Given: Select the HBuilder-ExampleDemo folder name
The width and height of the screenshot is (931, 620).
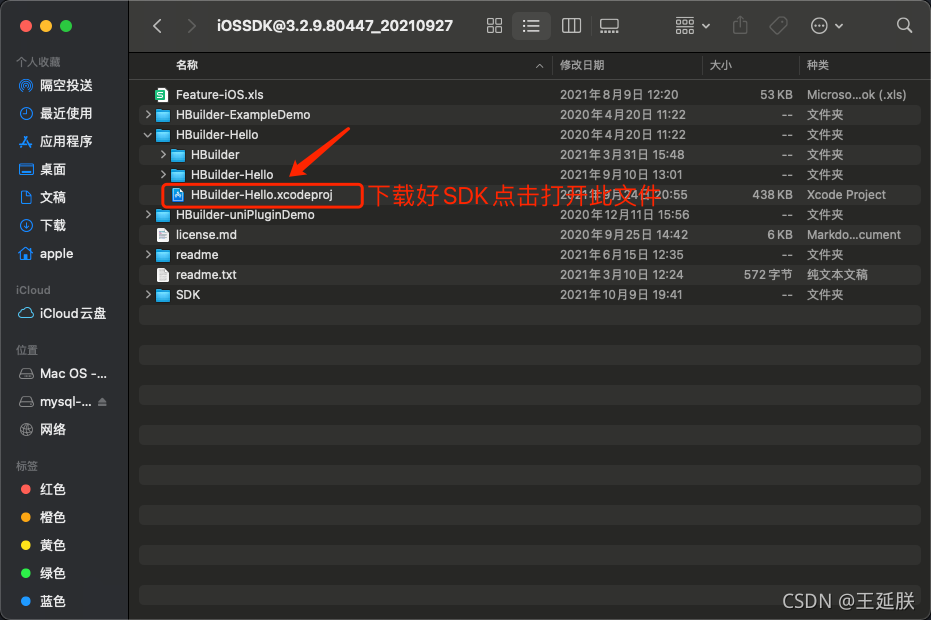Looking at the screenshot, I should tap(243, 115).
